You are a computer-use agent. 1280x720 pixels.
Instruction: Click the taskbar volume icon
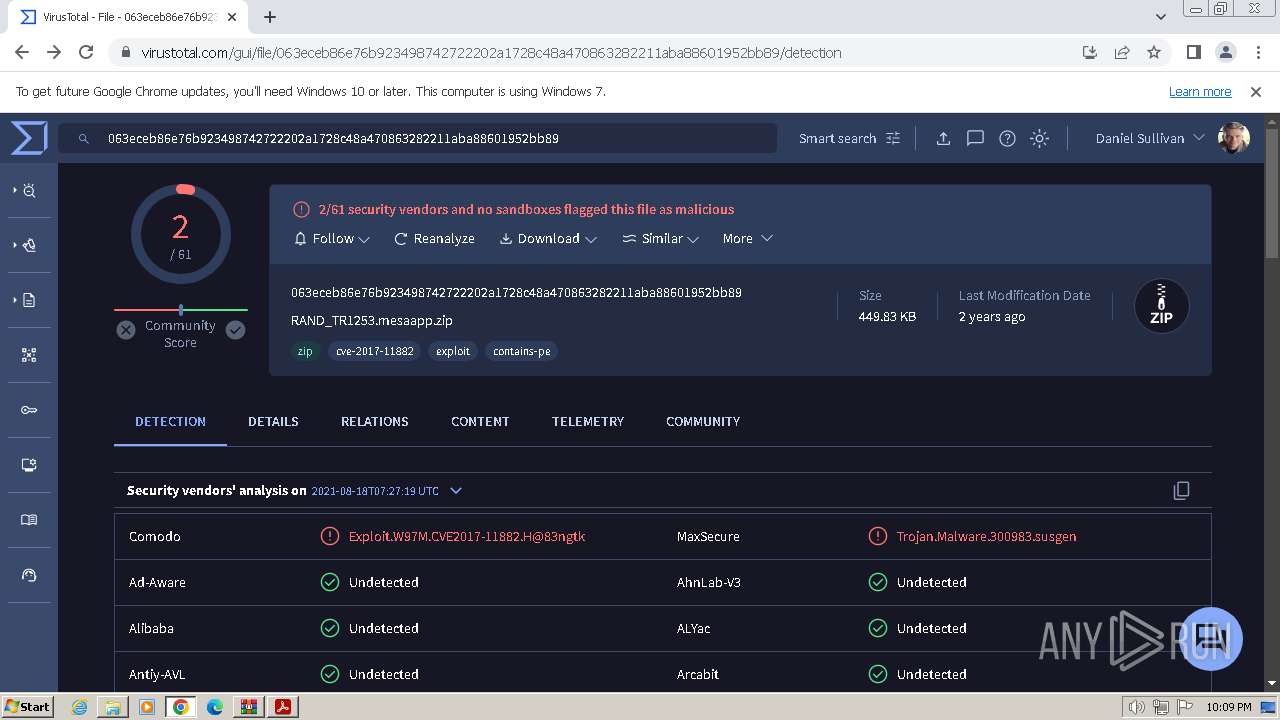click(x=1136, y=707)
